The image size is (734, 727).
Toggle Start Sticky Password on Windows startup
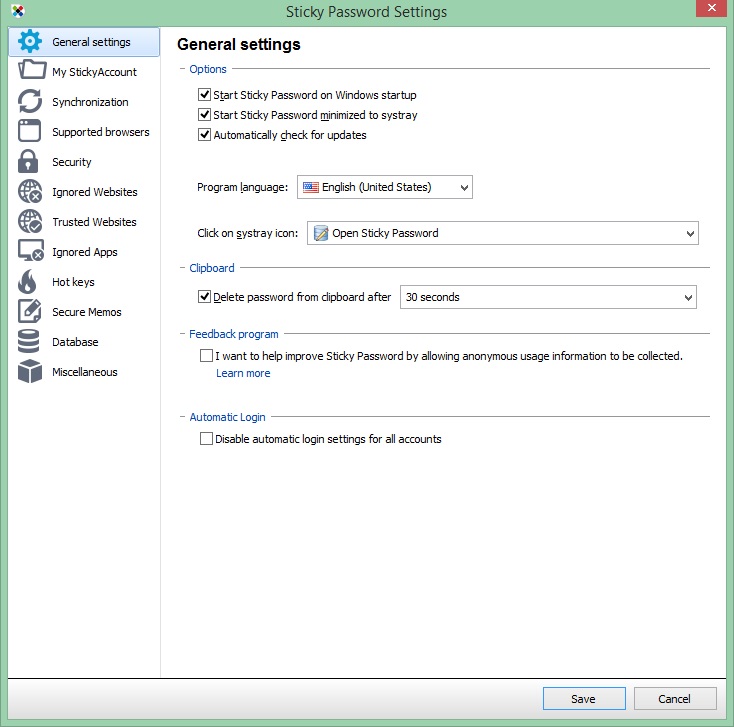(204, 95)
